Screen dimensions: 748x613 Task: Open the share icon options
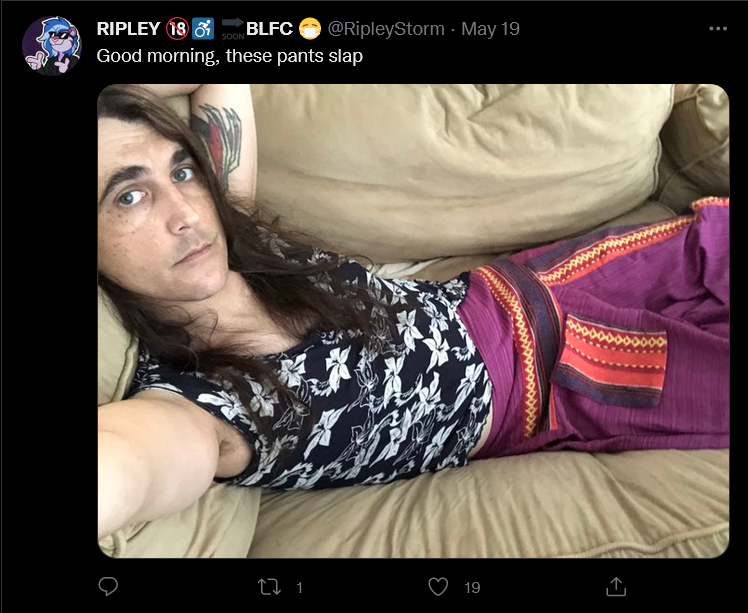(615, 587)
